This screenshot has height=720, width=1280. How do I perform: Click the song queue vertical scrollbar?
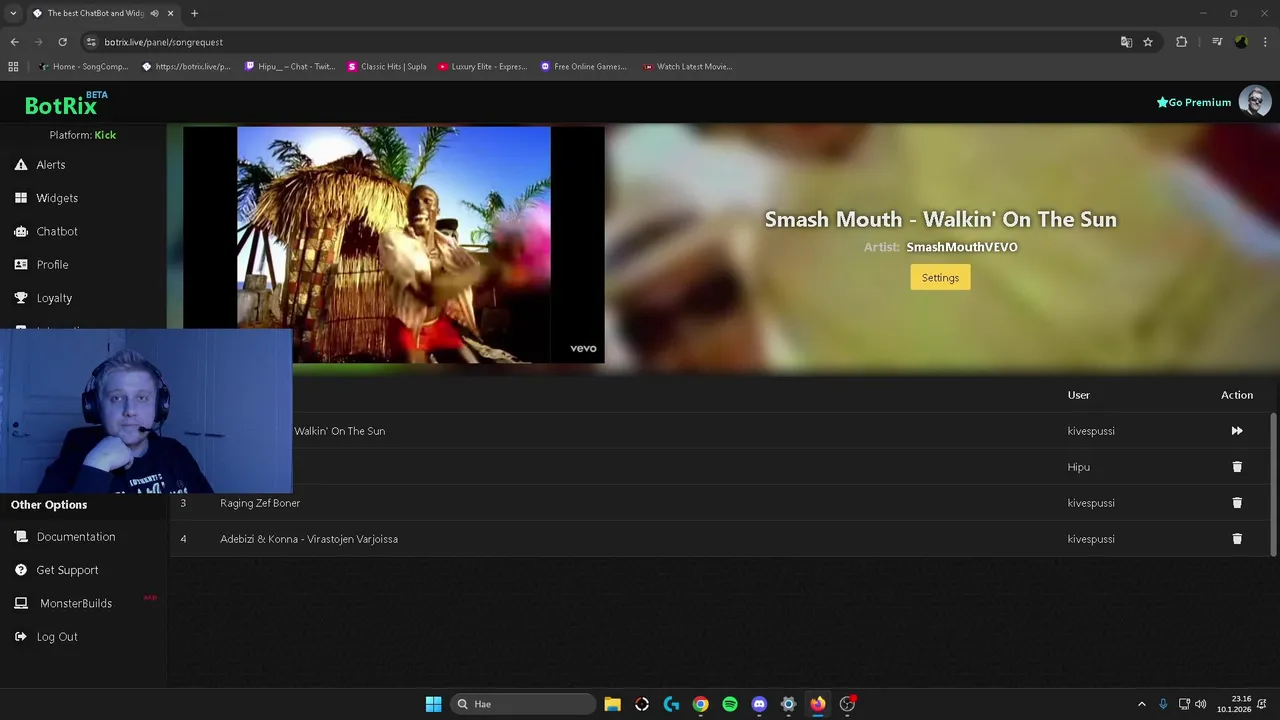coord(1273,484)
